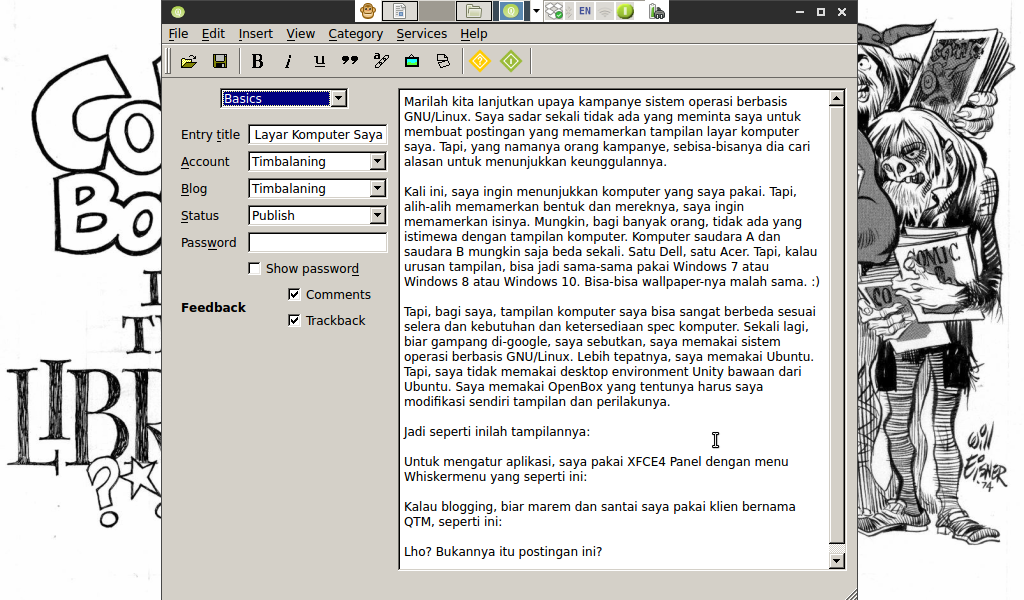Click the line "Jadi seperti inilah tampilannya:"

coord(496,432)
